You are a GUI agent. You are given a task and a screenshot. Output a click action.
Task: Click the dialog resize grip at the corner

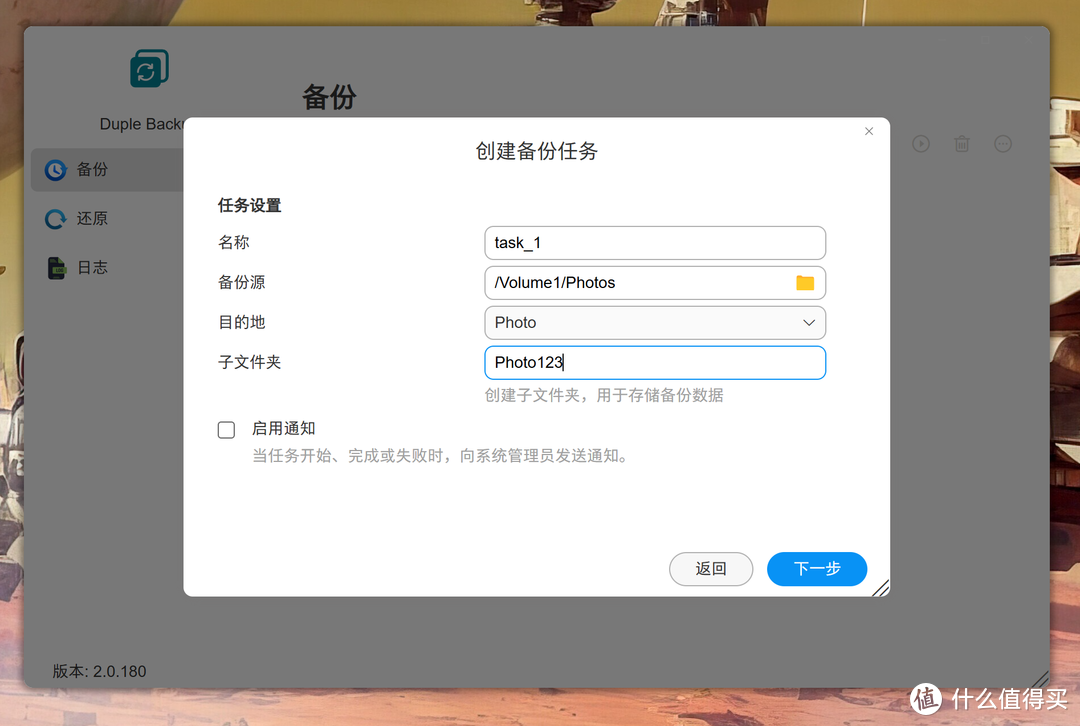coord(881,588)
